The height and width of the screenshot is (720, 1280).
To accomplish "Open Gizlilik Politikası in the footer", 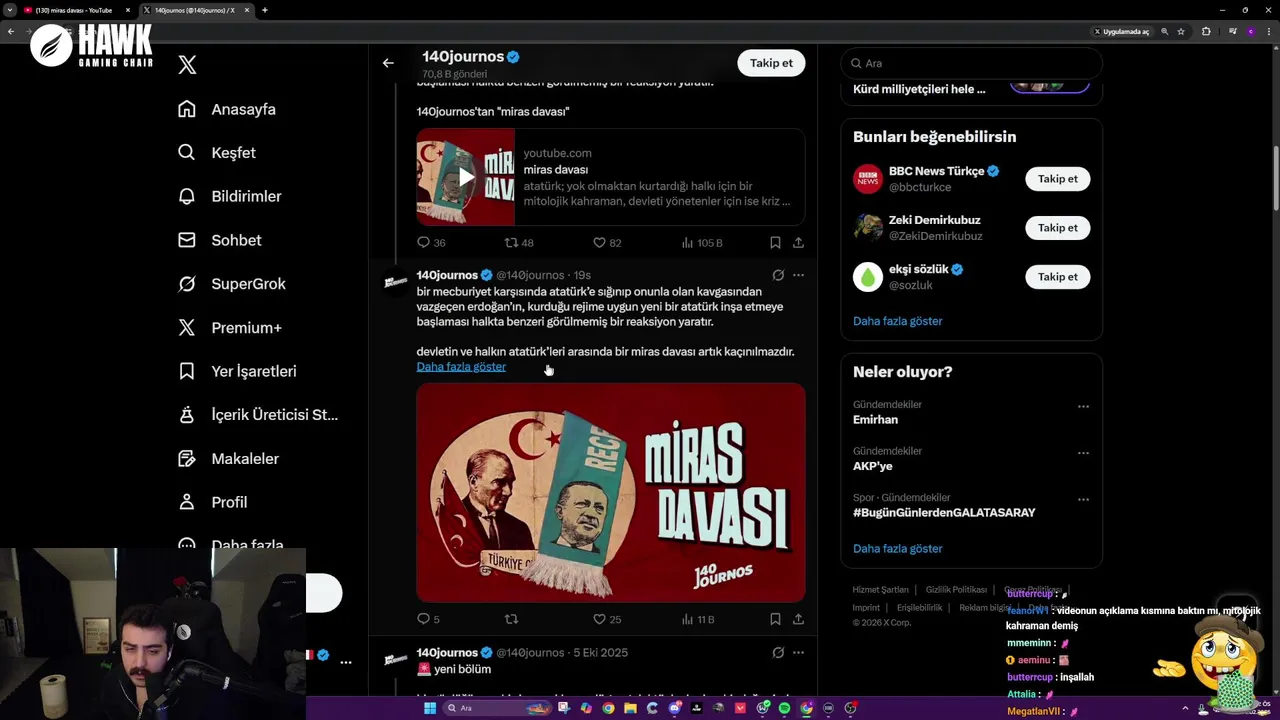I will 956,590.
